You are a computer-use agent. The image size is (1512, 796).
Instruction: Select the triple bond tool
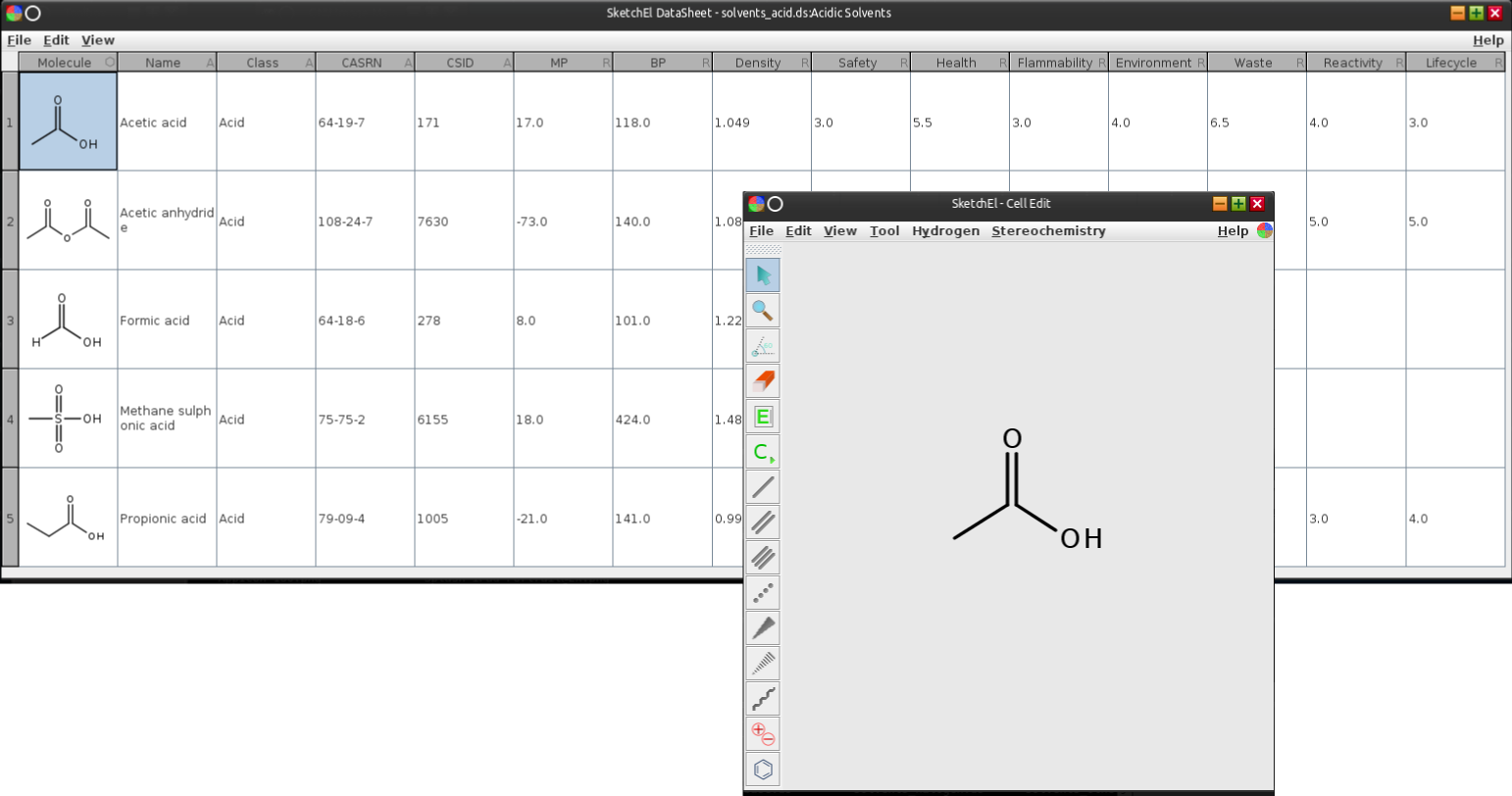pyautogui.click(x=763, y=558)
